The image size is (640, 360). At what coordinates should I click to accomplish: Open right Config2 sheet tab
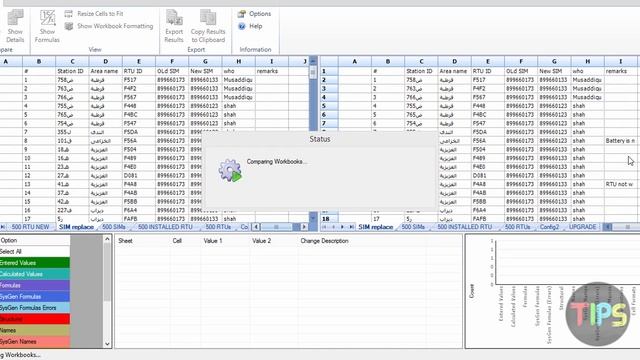549,227
